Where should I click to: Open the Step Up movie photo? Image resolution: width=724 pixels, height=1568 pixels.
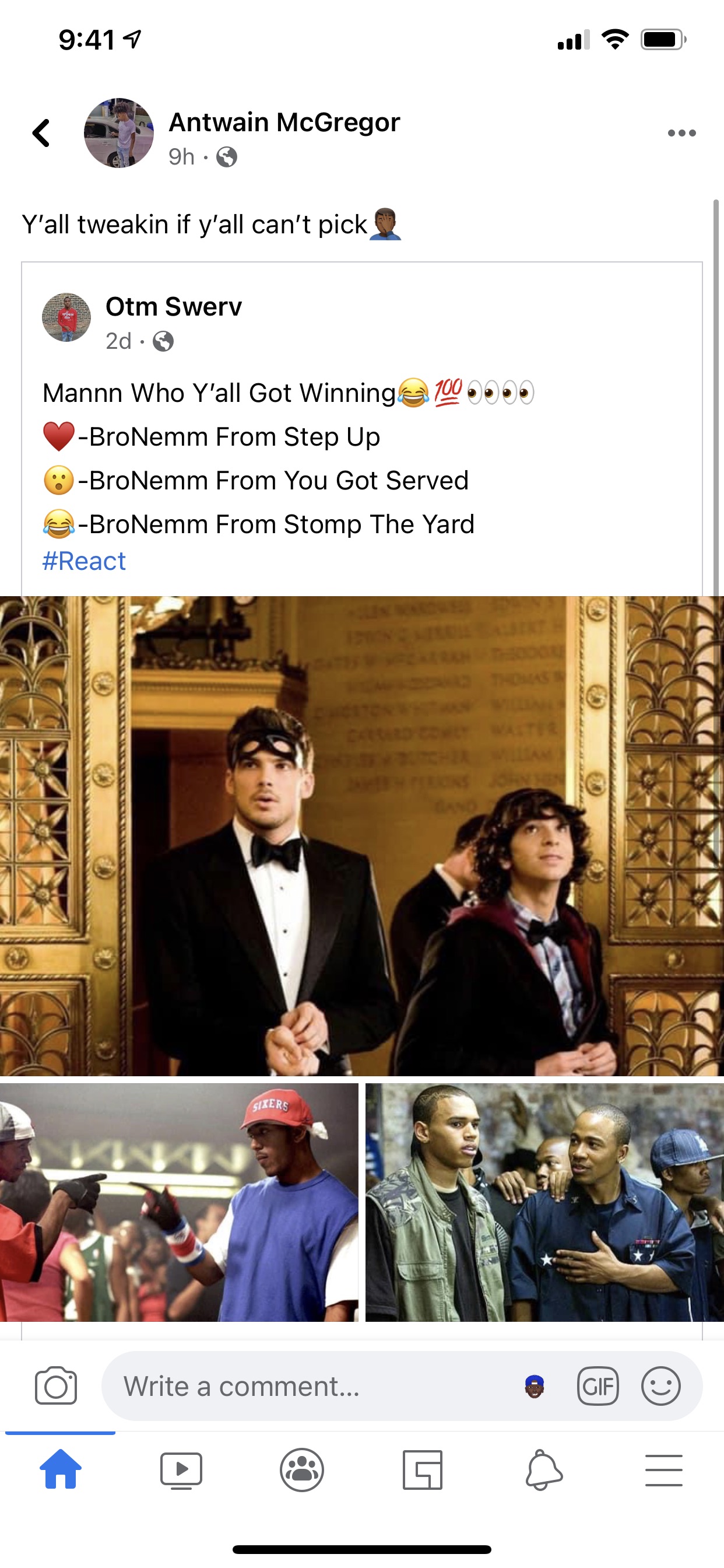(362, 836)
